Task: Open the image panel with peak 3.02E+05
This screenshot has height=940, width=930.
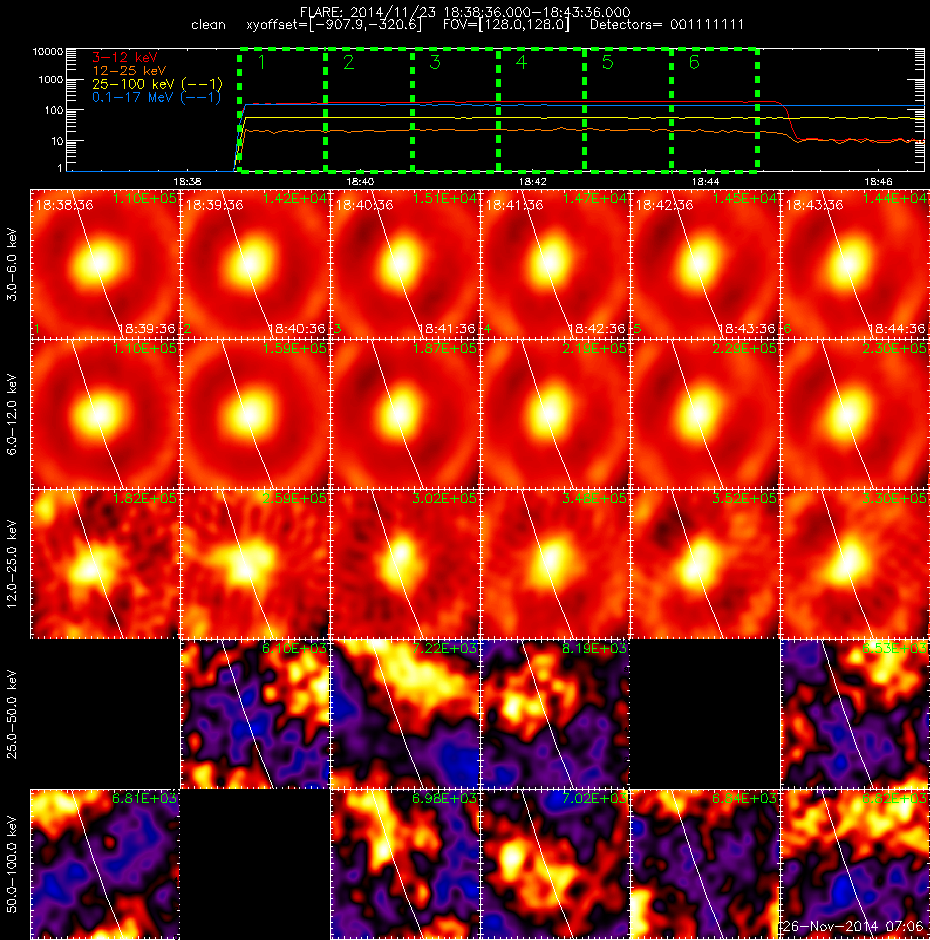Action: tap(405, 564)
